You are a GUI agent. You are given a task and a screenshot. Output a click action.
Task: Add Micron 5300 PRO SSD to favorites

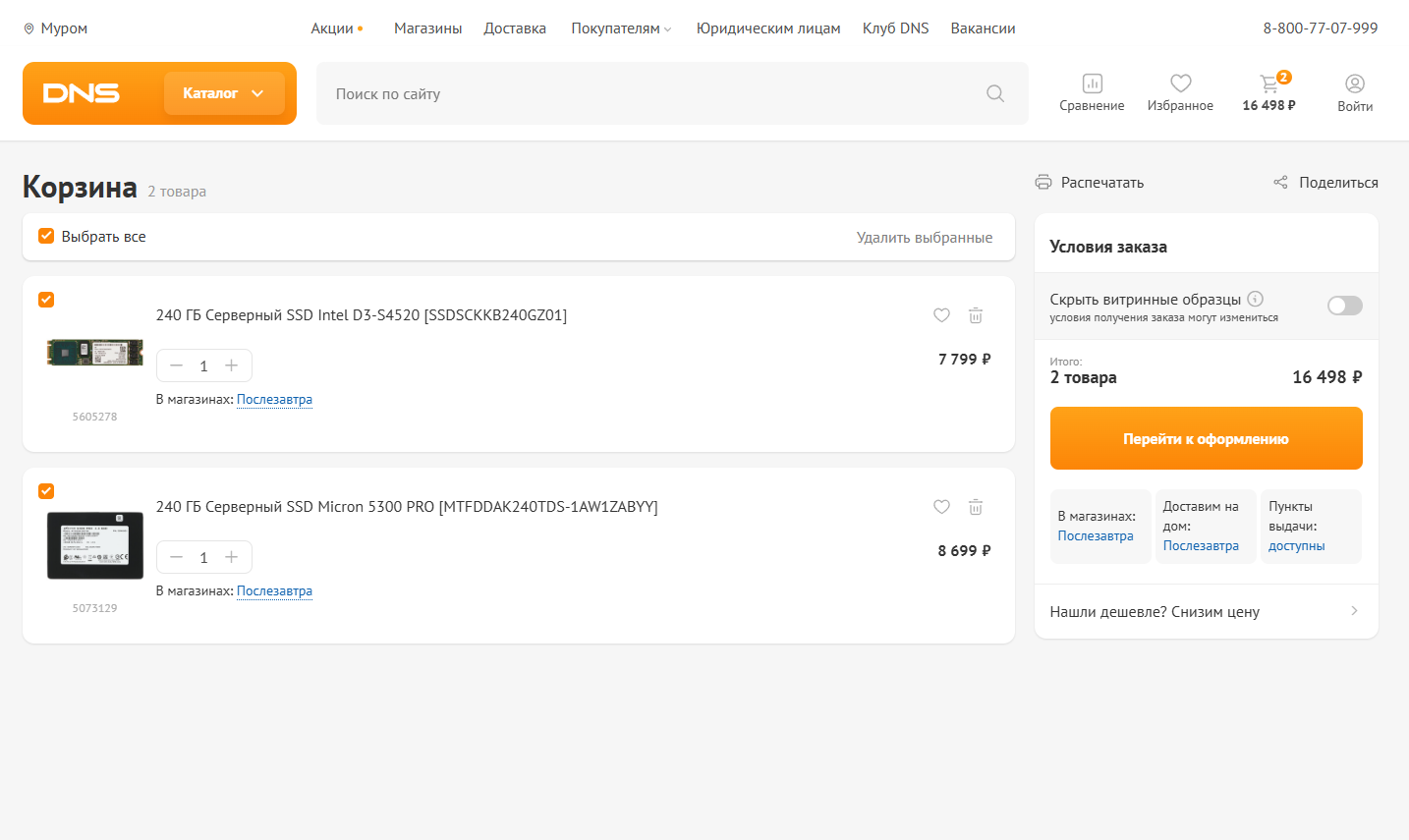pos(941,507)
